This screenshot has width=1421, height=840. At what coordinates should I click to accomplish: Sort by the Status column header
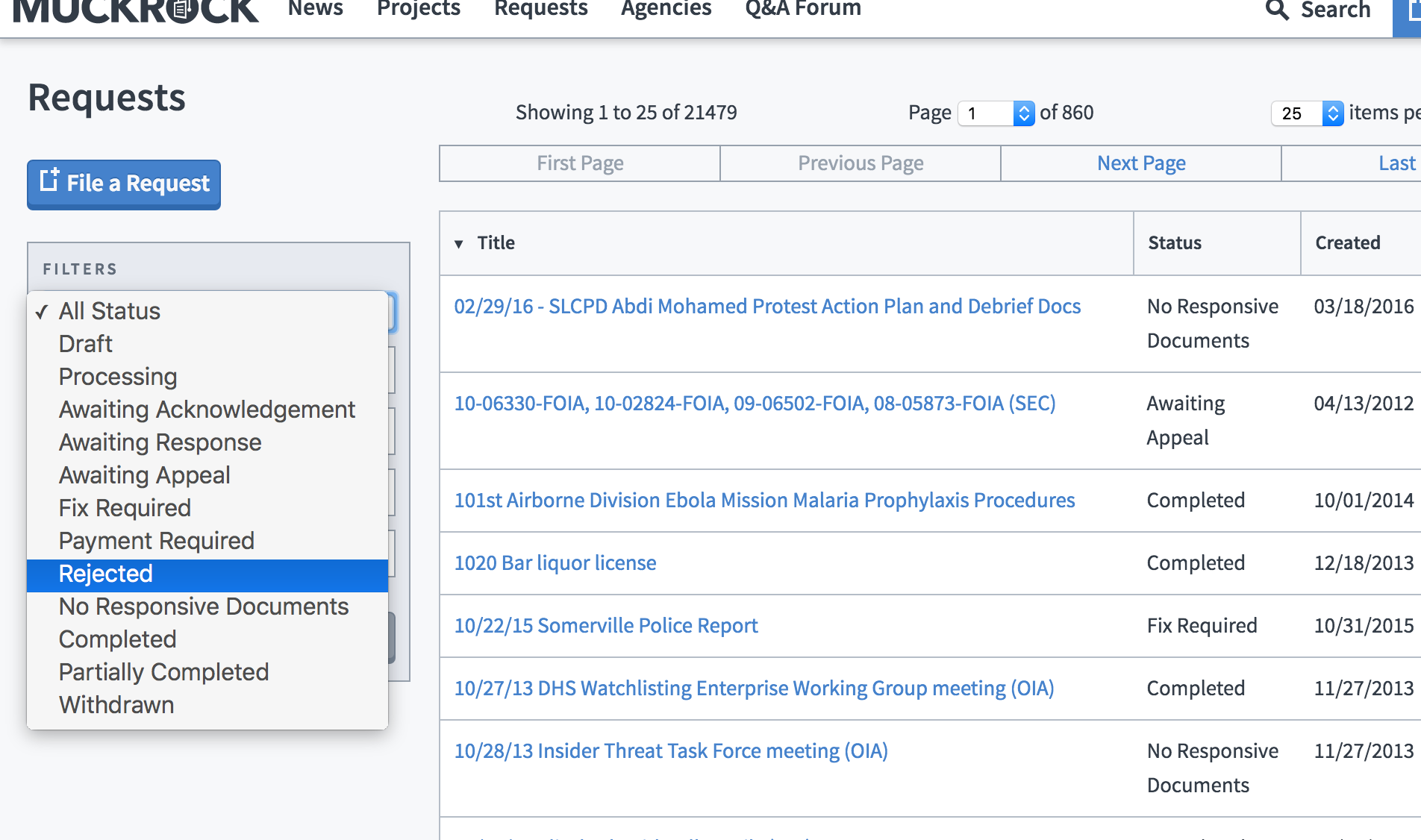click(1175, 243)
